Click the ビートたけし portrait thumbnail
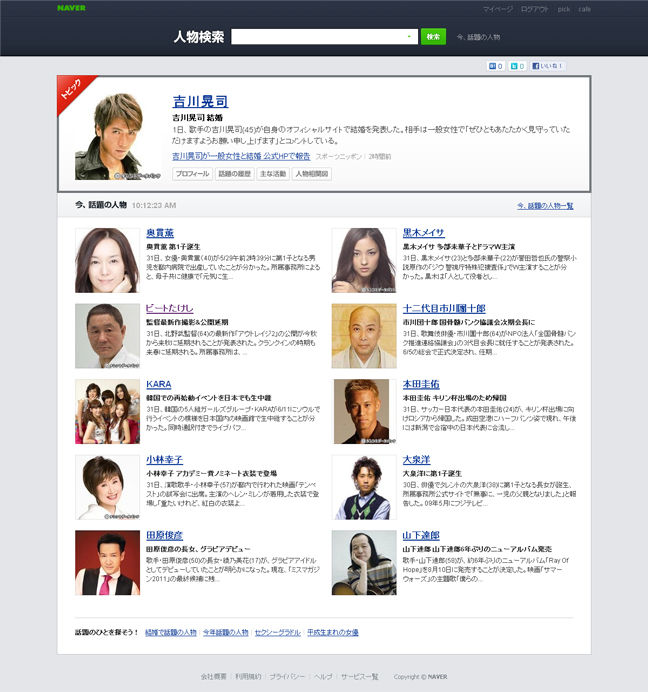The height and width of the screenshot is (692, 648). pyautogui.click(x=107, y=336)
